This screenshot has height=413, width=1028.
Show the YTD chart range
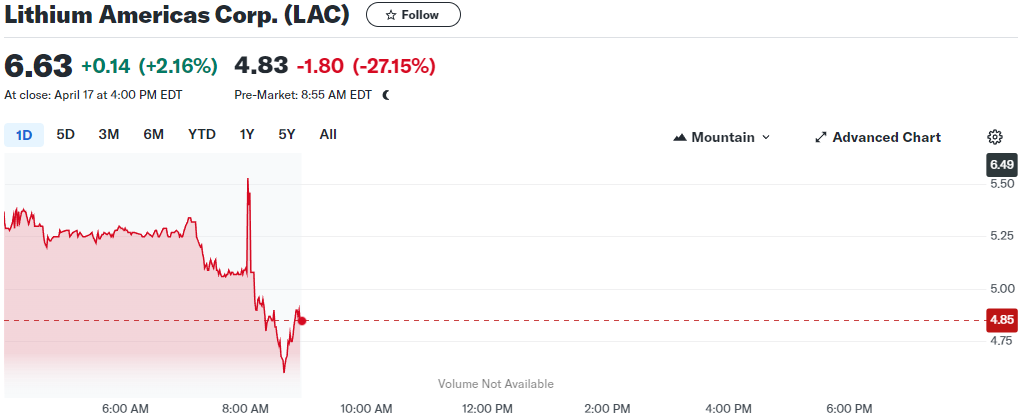tap(202, 134)
